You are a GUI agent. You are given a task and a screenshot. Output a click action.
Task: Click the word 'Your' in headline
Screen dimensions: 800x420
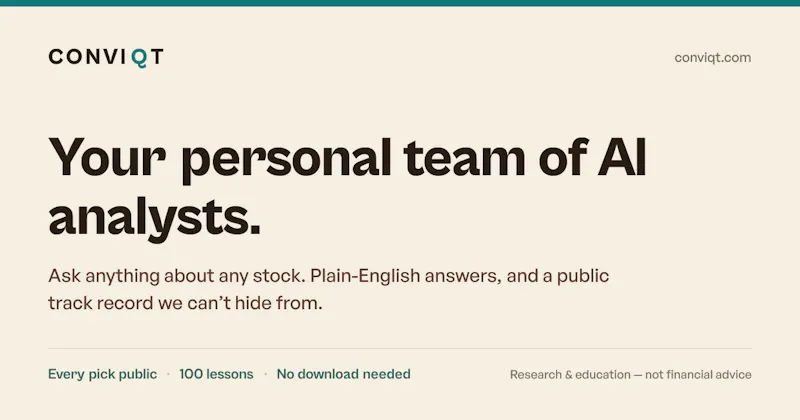107,157
